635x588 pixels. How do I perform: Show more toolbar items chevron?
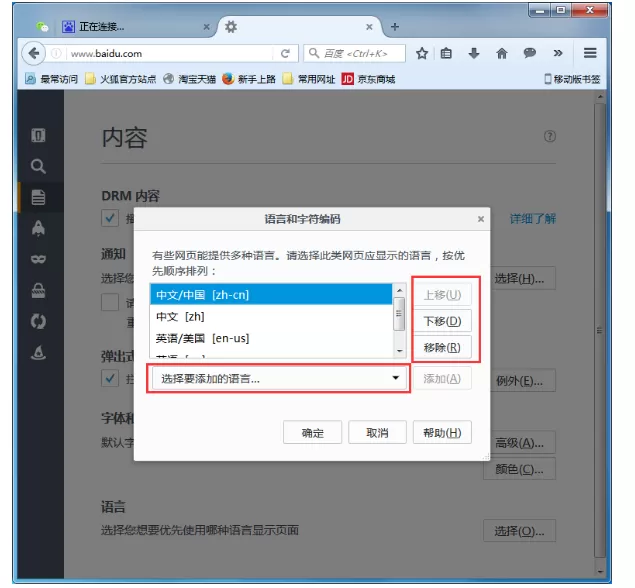tap(558, 53)
